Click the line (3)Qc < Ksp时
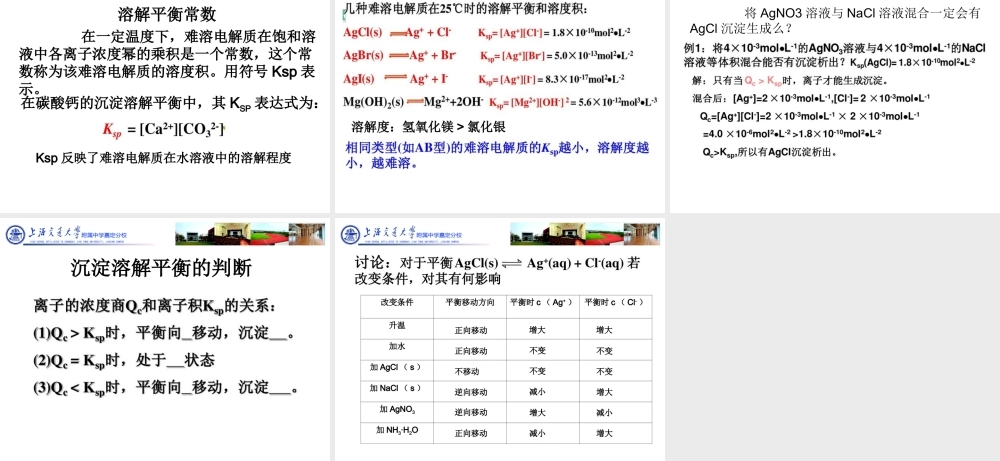The width and height of the screenshot is (1000, 461). tap(165, 388)
